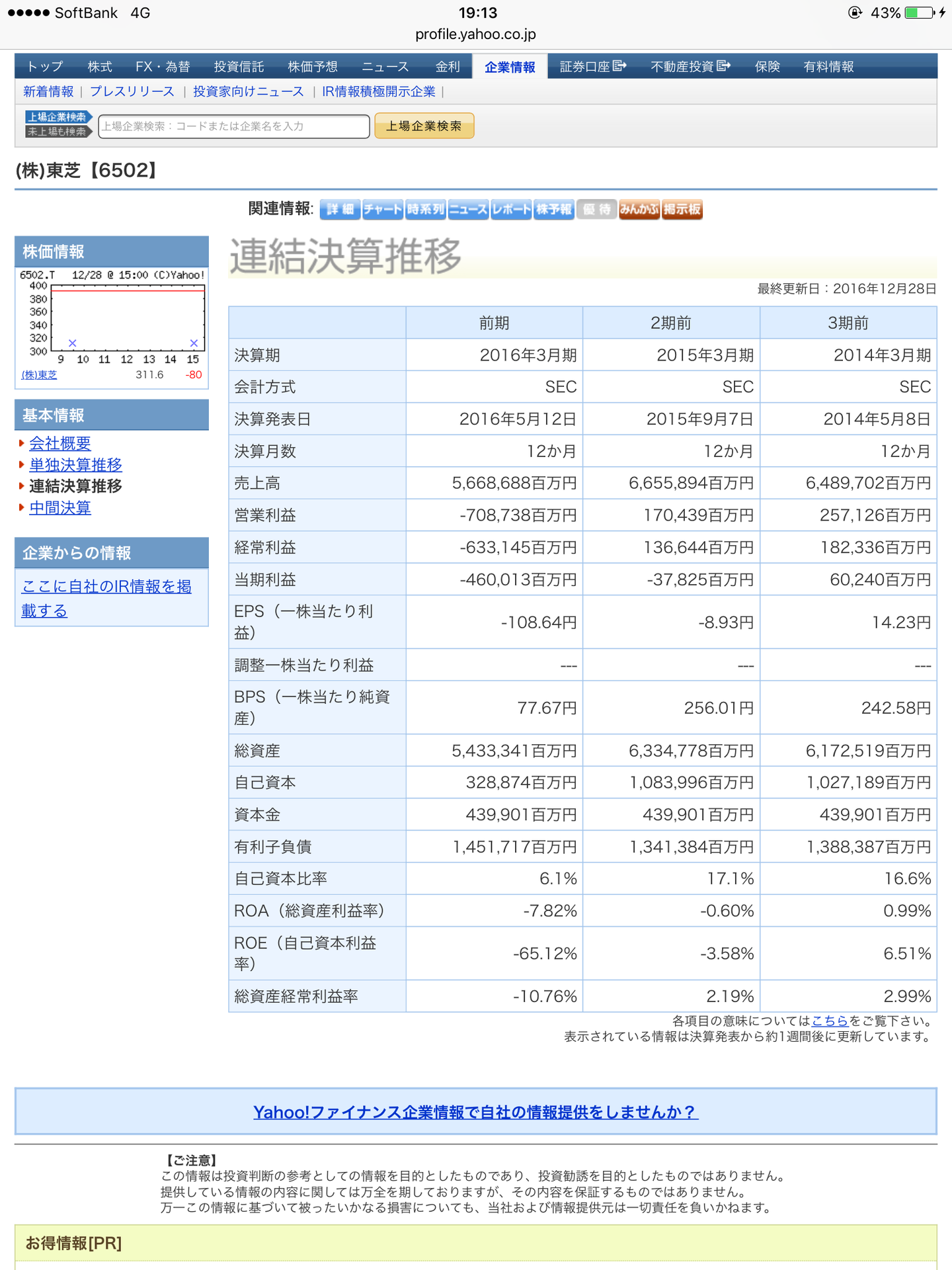Open the Yahoo!ファイナンス企業情報 provision link
This screenshot has width=952, height=1270.
[x=476, y=1112]
